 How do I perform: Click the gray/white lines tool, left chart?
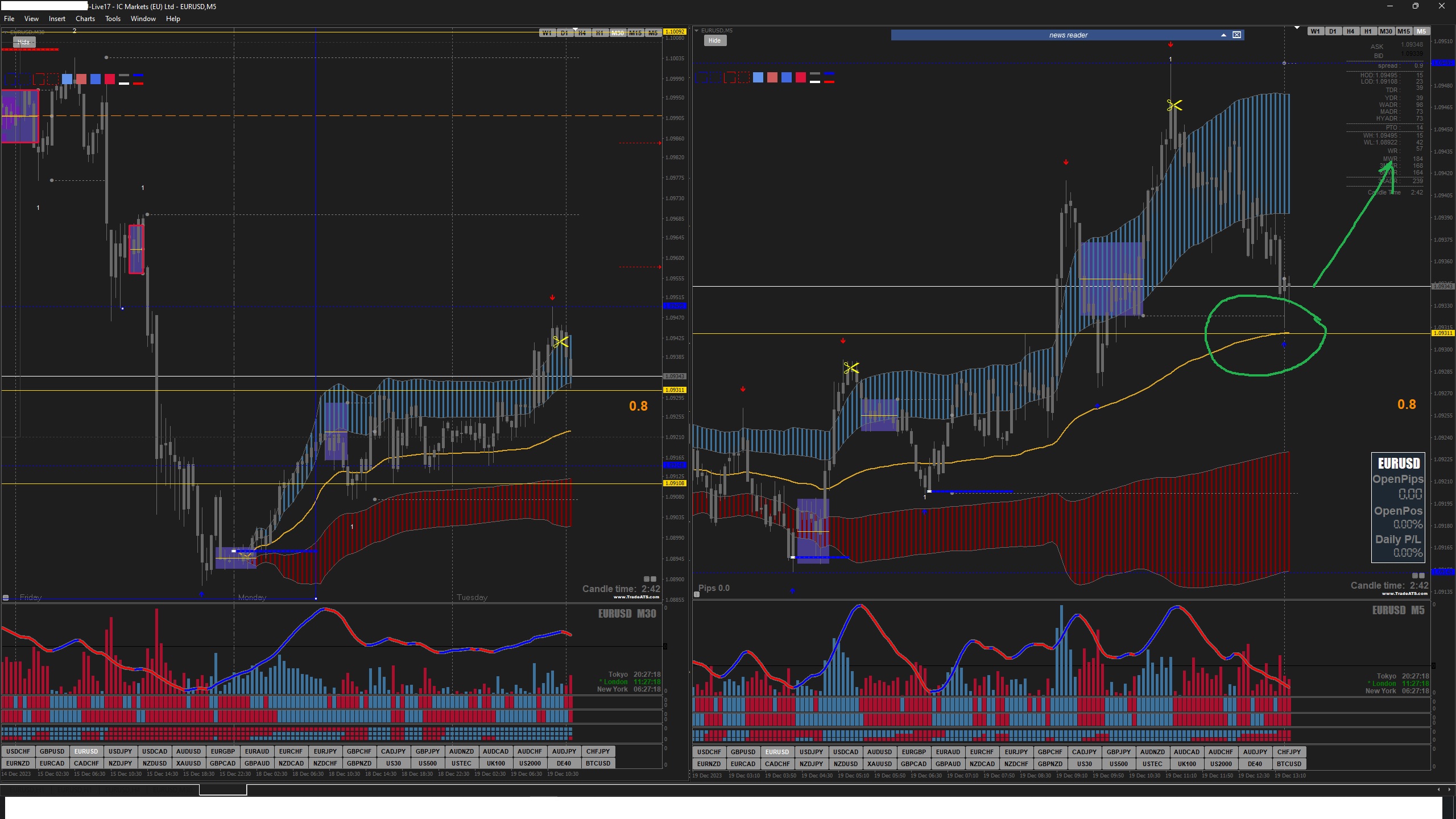click(x=123, y=79)
